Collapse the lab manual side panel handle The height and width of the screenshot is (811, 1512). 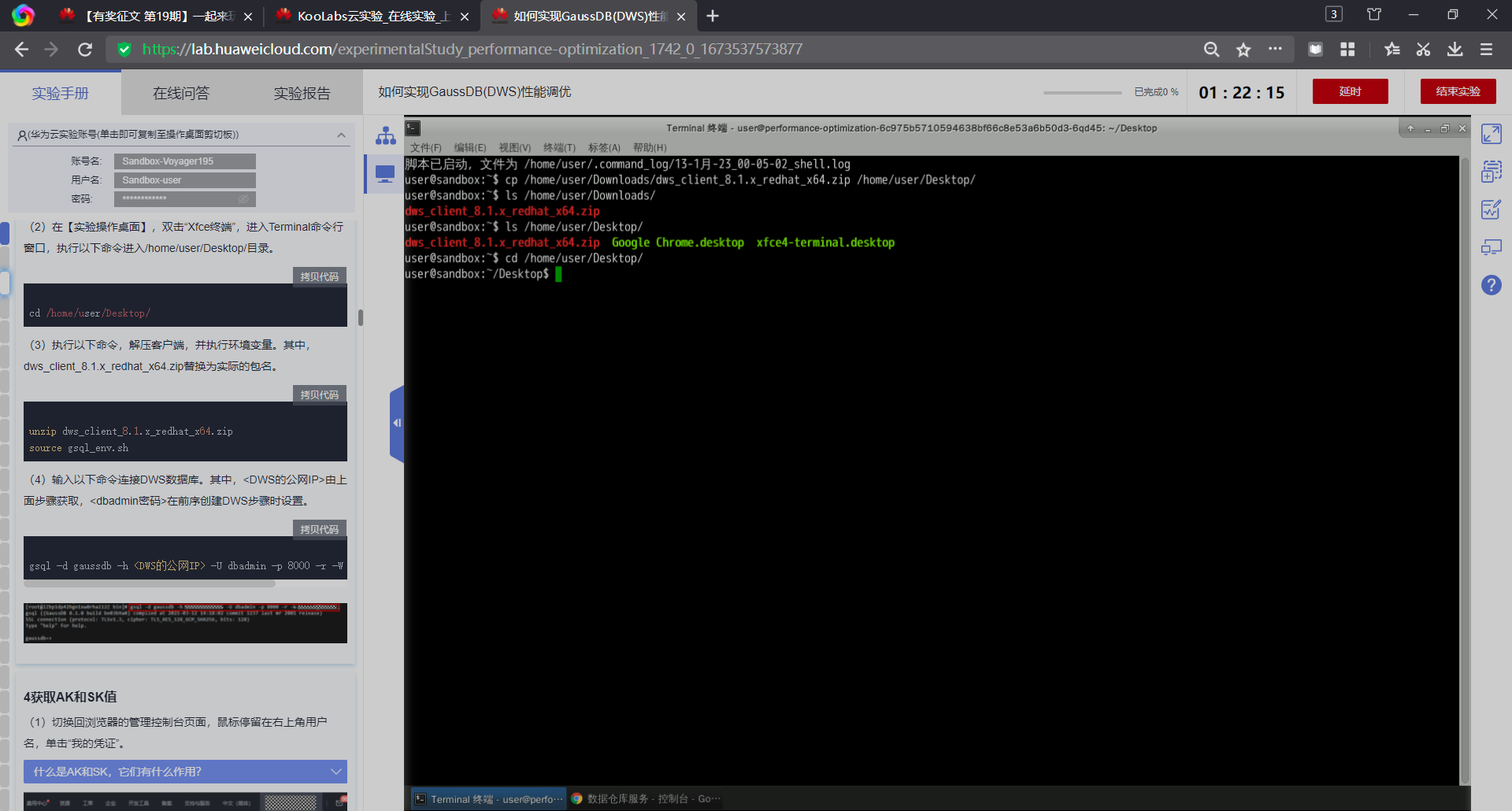point(397,424)
